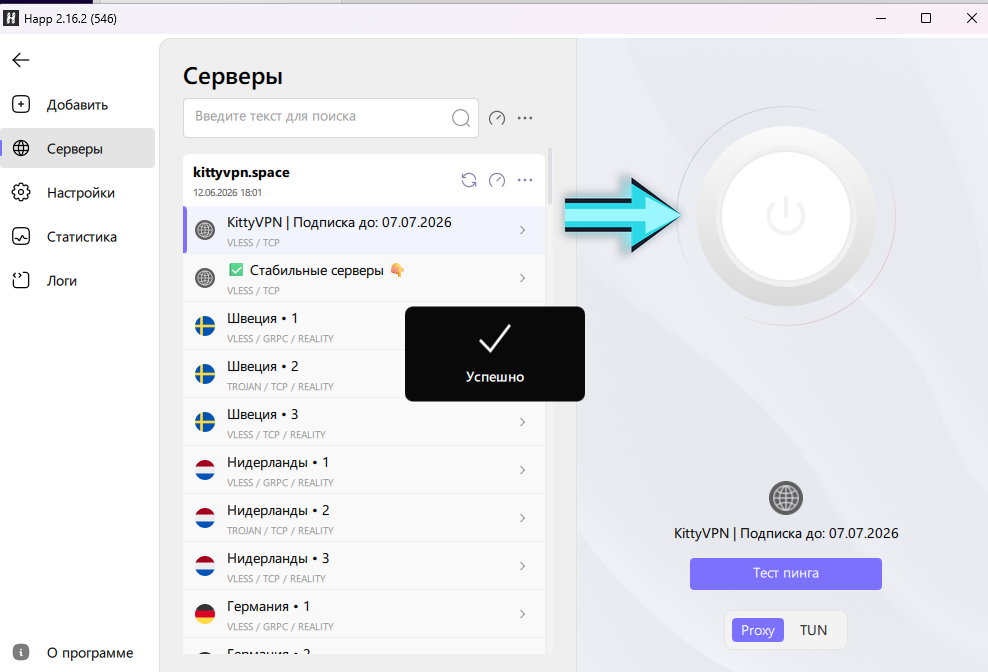Click the server list scrollbar
Screen dimensions: 988x672
pos(550,177)
